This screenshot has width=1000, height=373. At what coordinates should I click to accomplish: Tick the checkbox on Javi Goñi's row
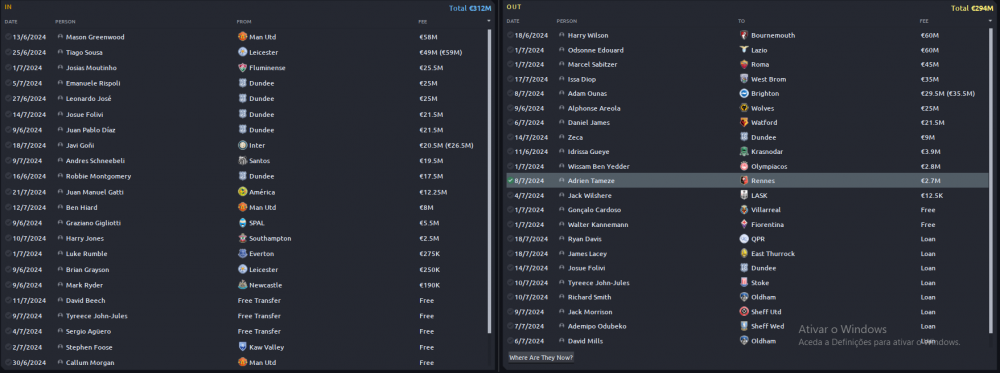[8, 145]
